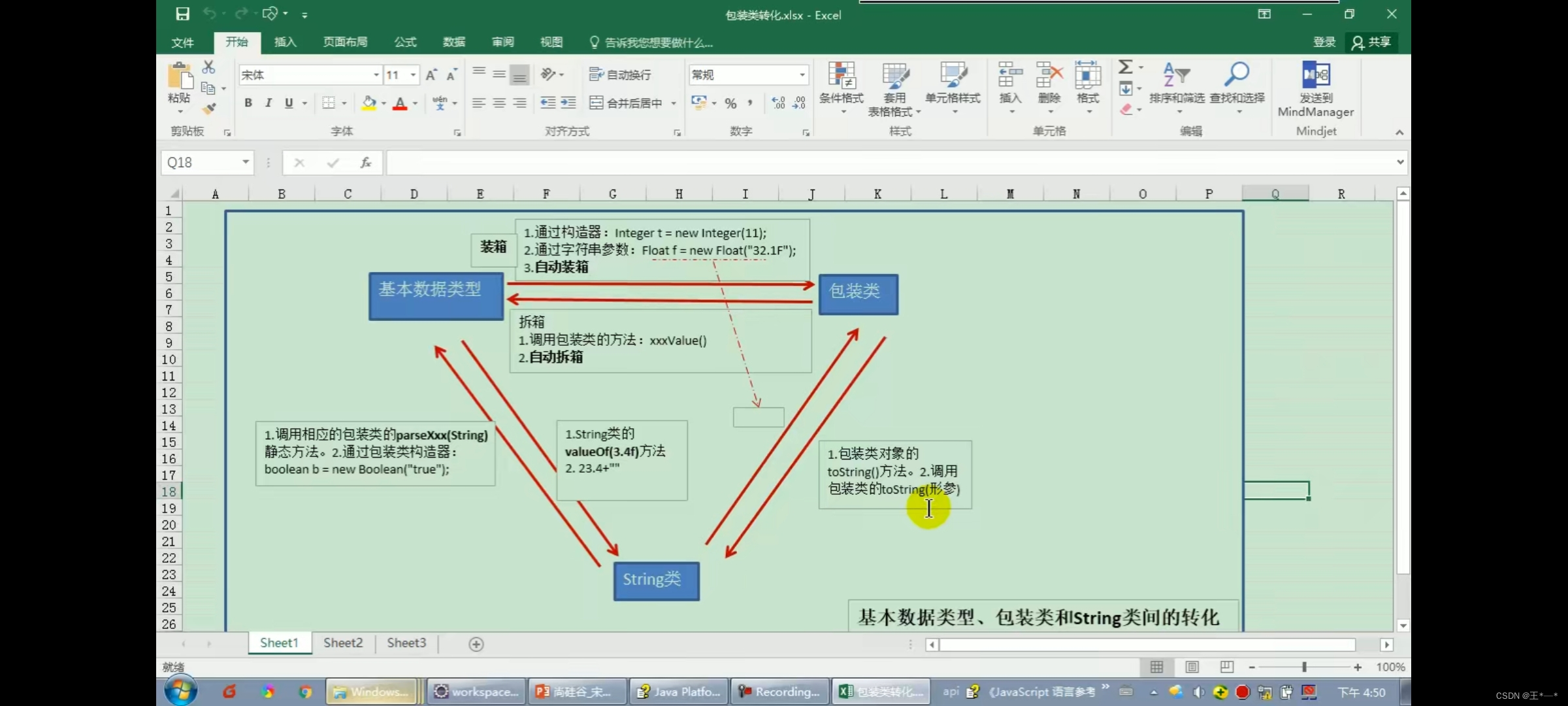This screenshot has width=1568, height=706.
Task: Open the number format dropdown (常规)
Action: (802, 75)
